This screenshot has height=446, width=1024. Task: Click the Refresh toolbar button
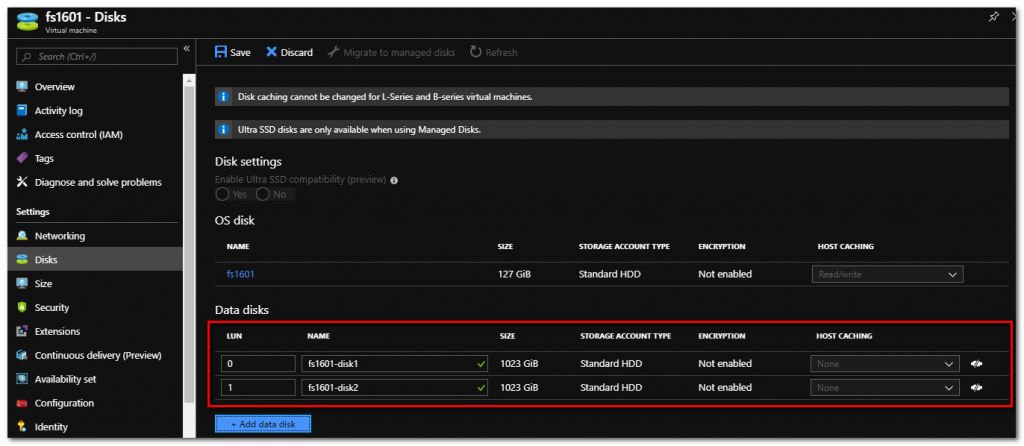(x=494, y=52)
